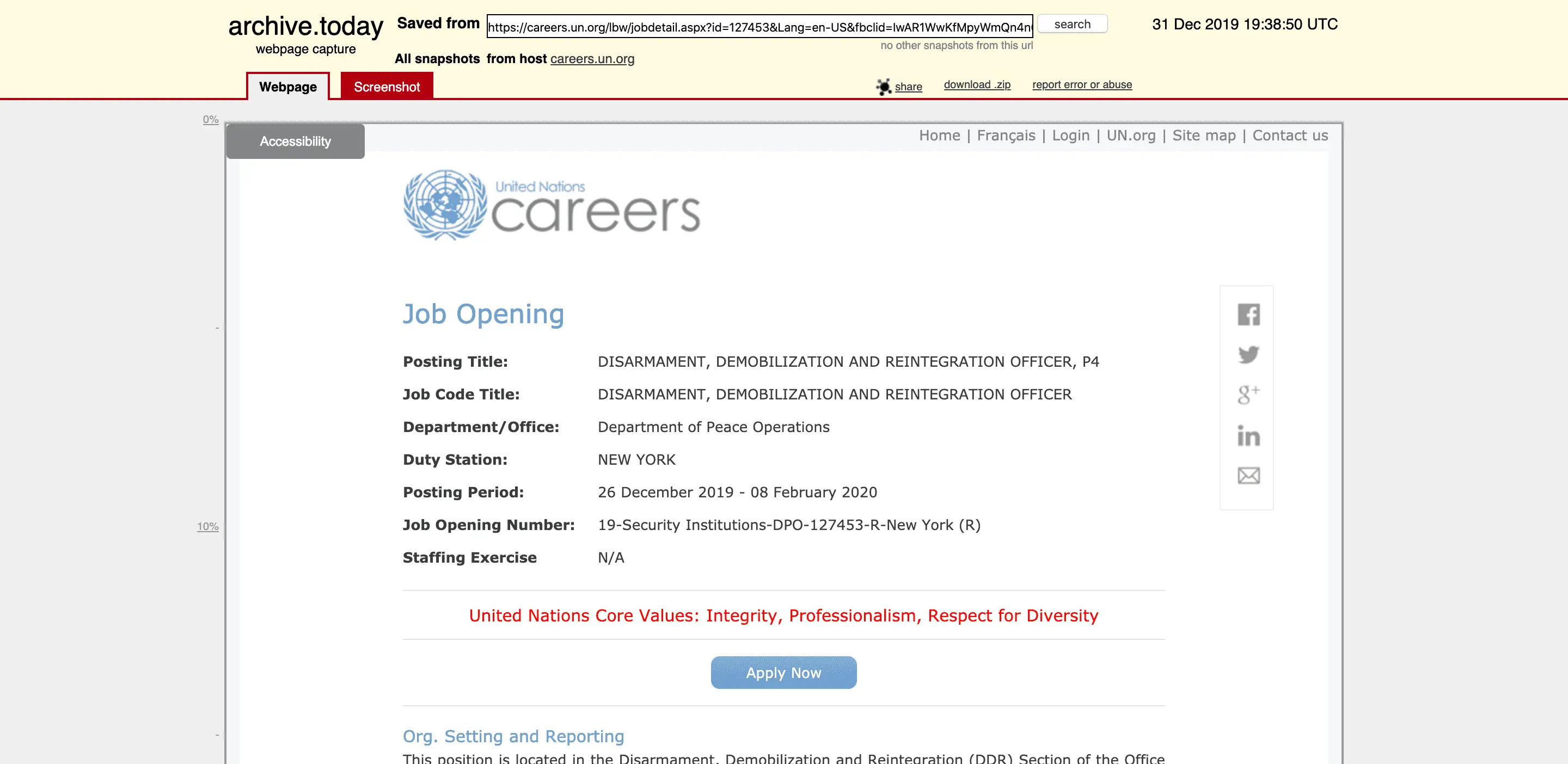This screenshot has width=1568, height=764.
Task: Open the download .zip link
Action: 976,84
